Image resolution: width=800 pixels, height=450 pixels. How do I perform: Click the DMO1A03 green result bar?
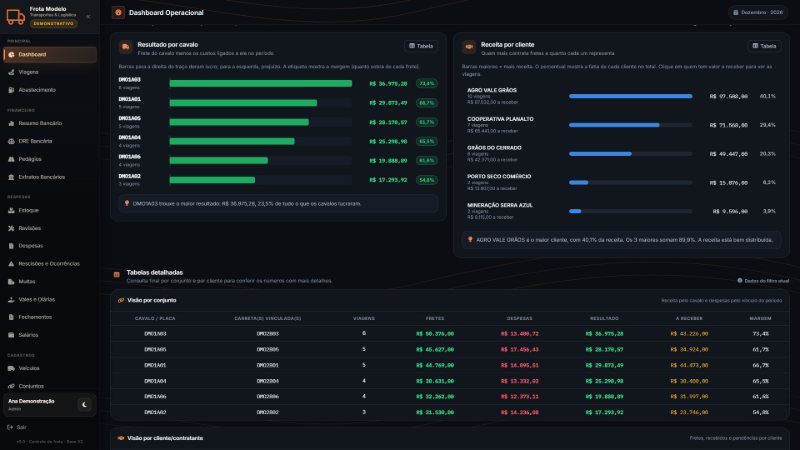261,84
